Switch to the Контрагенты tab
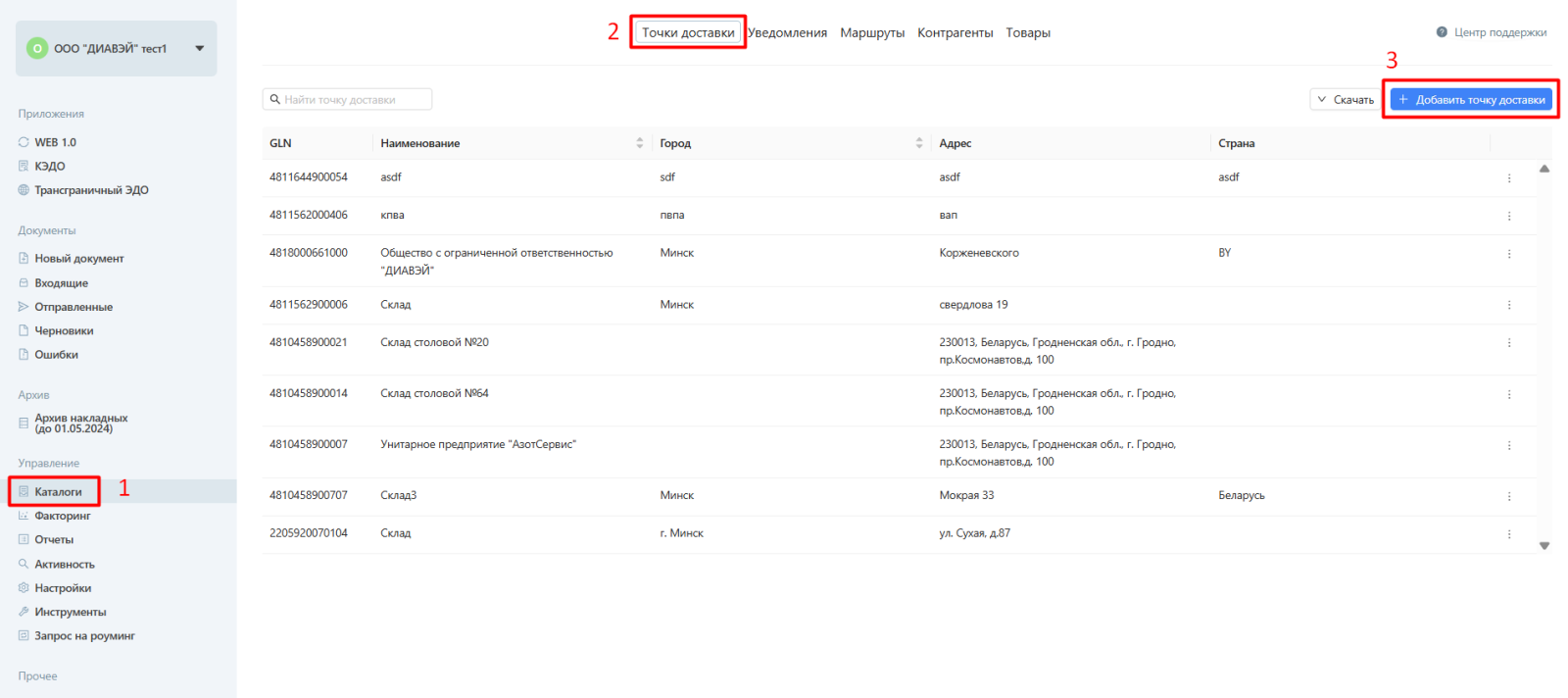Image resolution: width=1568 pixels, height=698 pixels. [955, 33]
